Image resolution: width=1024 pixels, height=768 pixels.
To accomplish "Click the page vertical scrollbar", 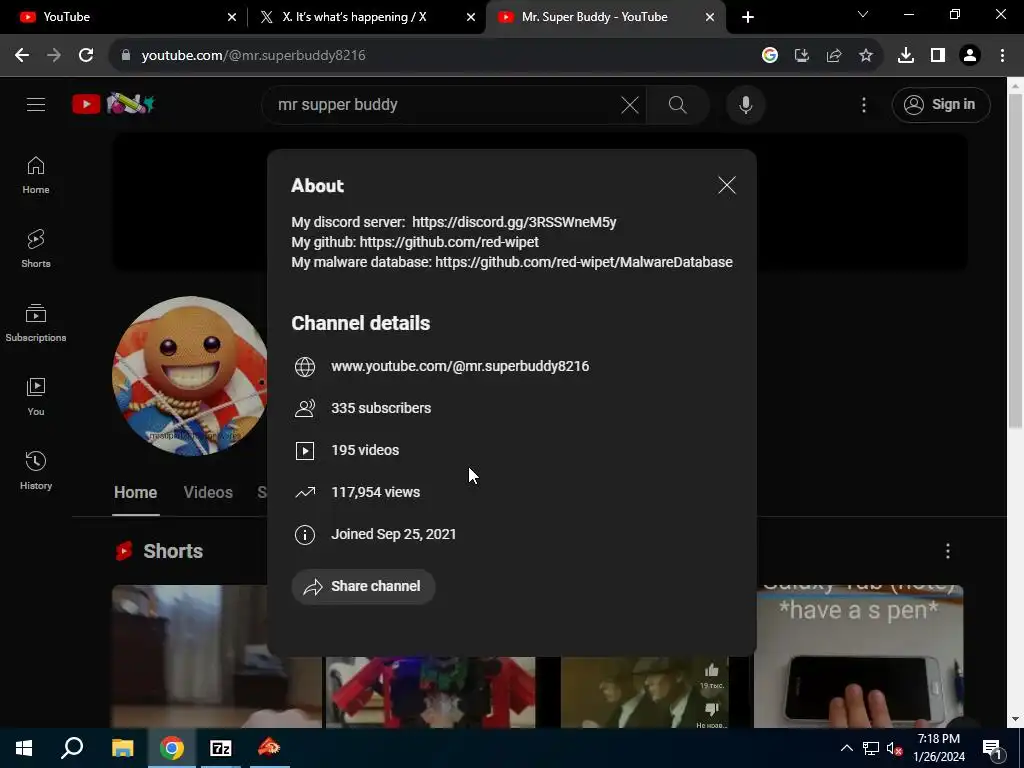I will point(1016,261).
